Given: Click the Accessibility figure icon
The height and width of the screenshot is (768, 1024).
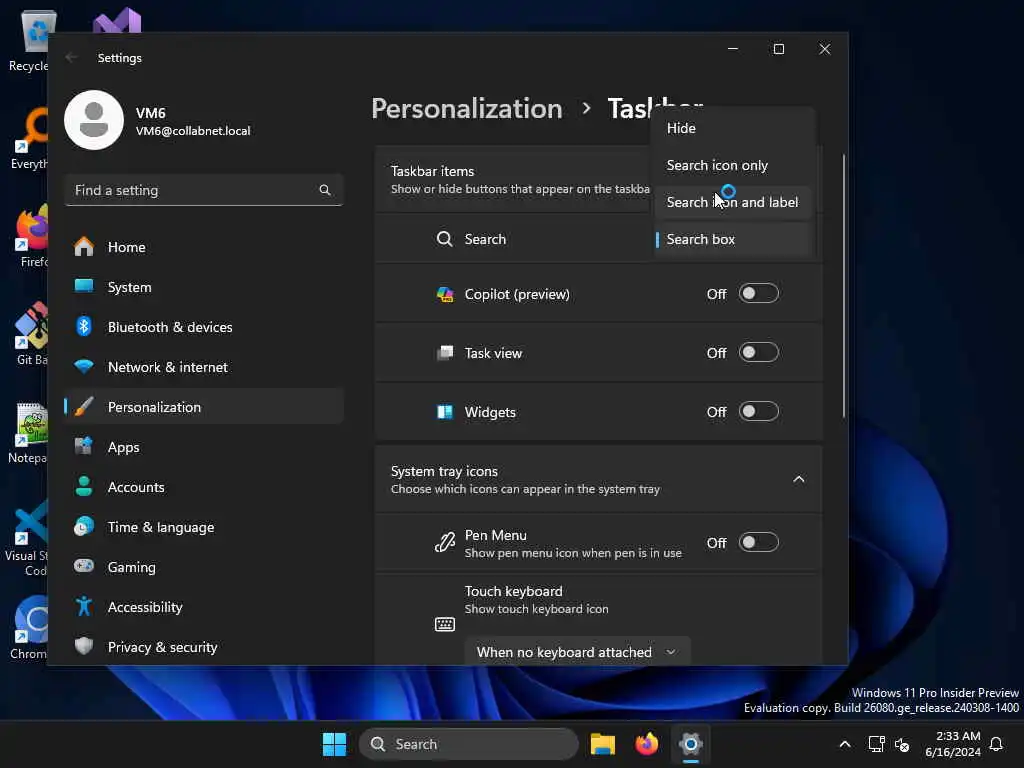Looking at the screenshot, I should (x=84, y=607).
